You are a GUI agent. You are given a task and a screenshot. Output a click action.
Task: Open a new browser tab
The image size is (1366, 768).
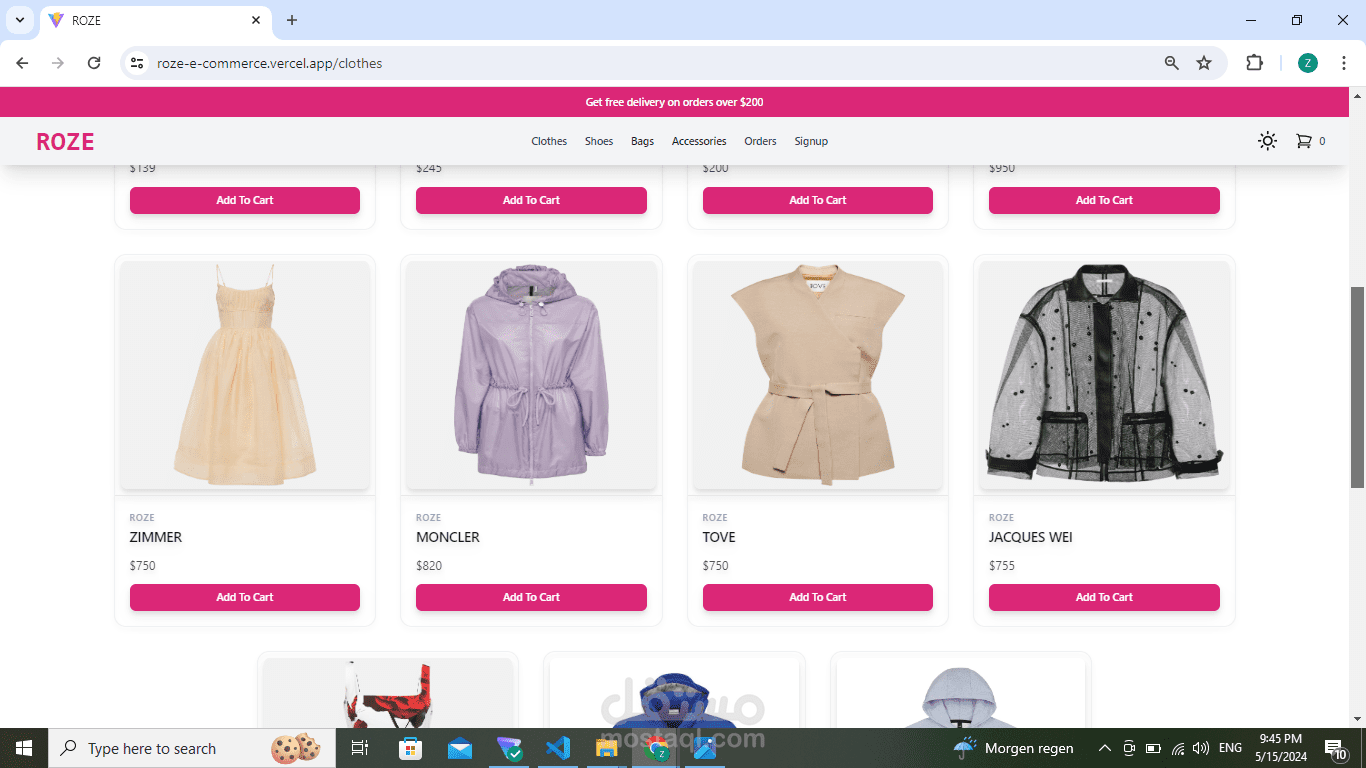[x=292, y=20]
